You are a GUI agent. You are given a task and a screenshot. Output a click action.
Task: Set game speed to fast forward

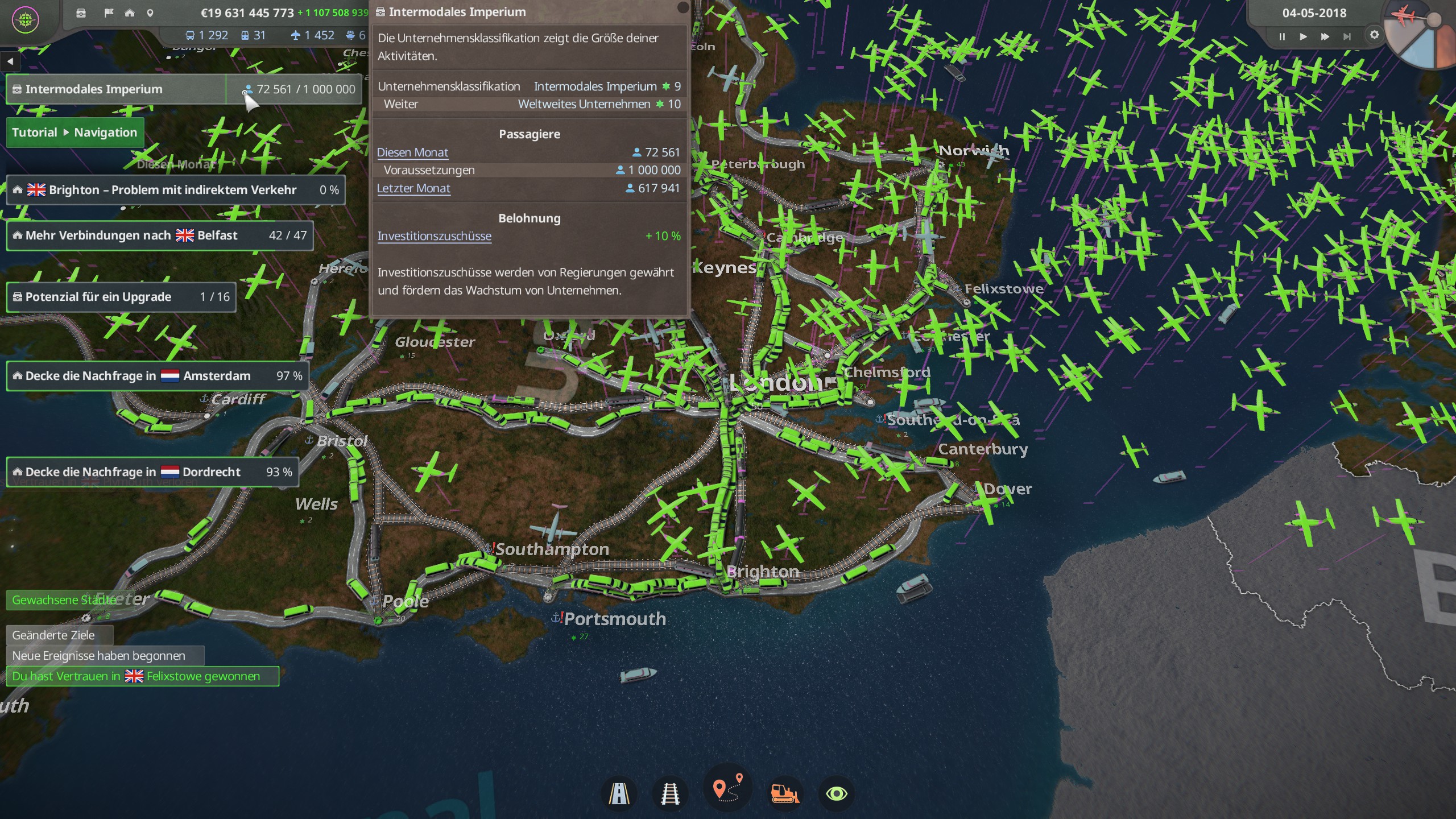[x=1325, y=36]
